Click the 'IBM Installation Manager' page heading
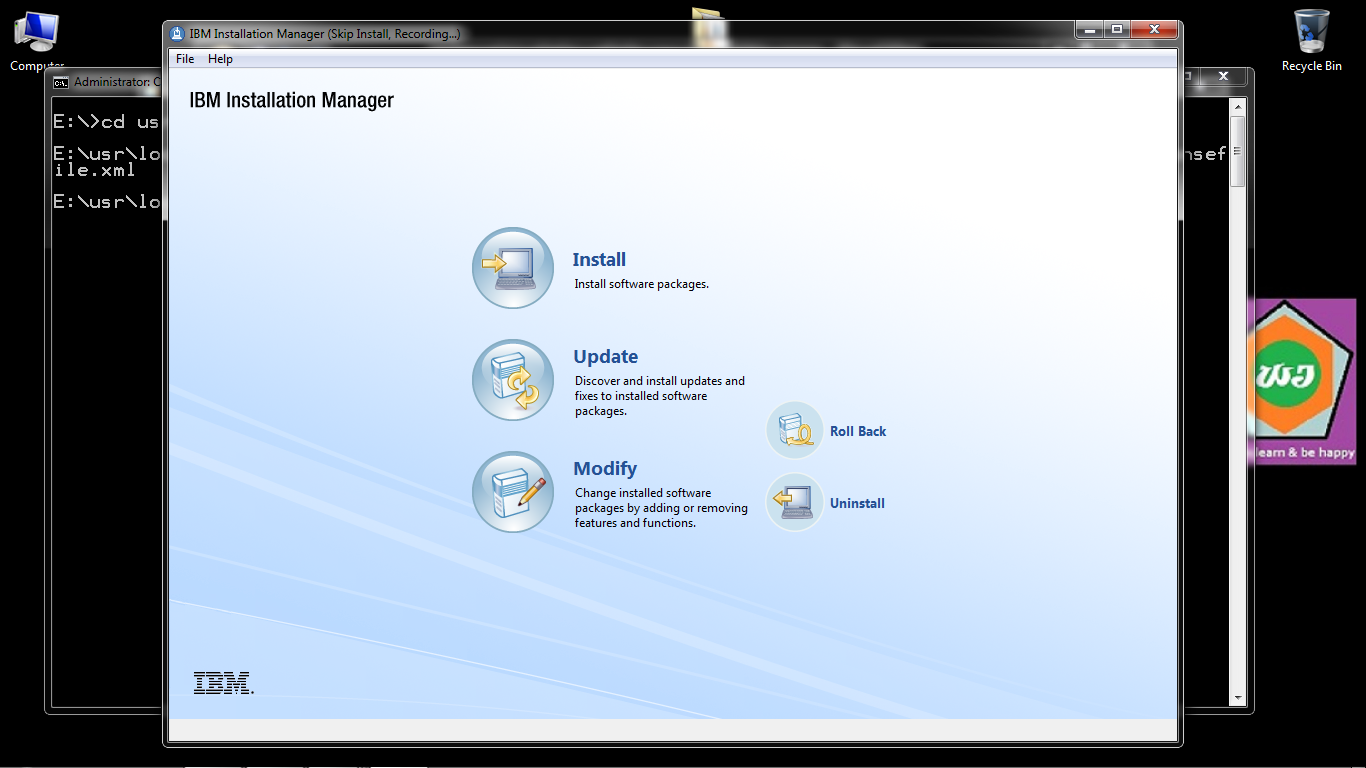The image size is (1366, 768). pos(291,101)
